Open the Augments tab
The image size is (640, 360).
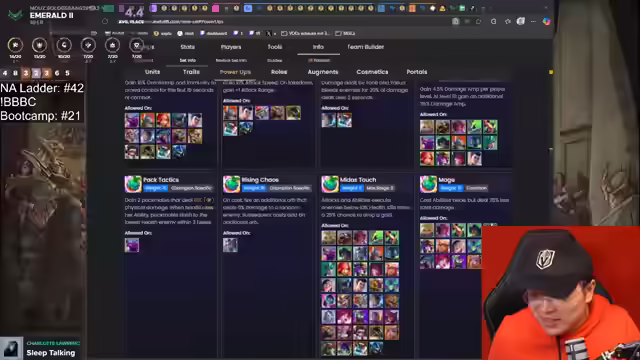coord(323,72)
